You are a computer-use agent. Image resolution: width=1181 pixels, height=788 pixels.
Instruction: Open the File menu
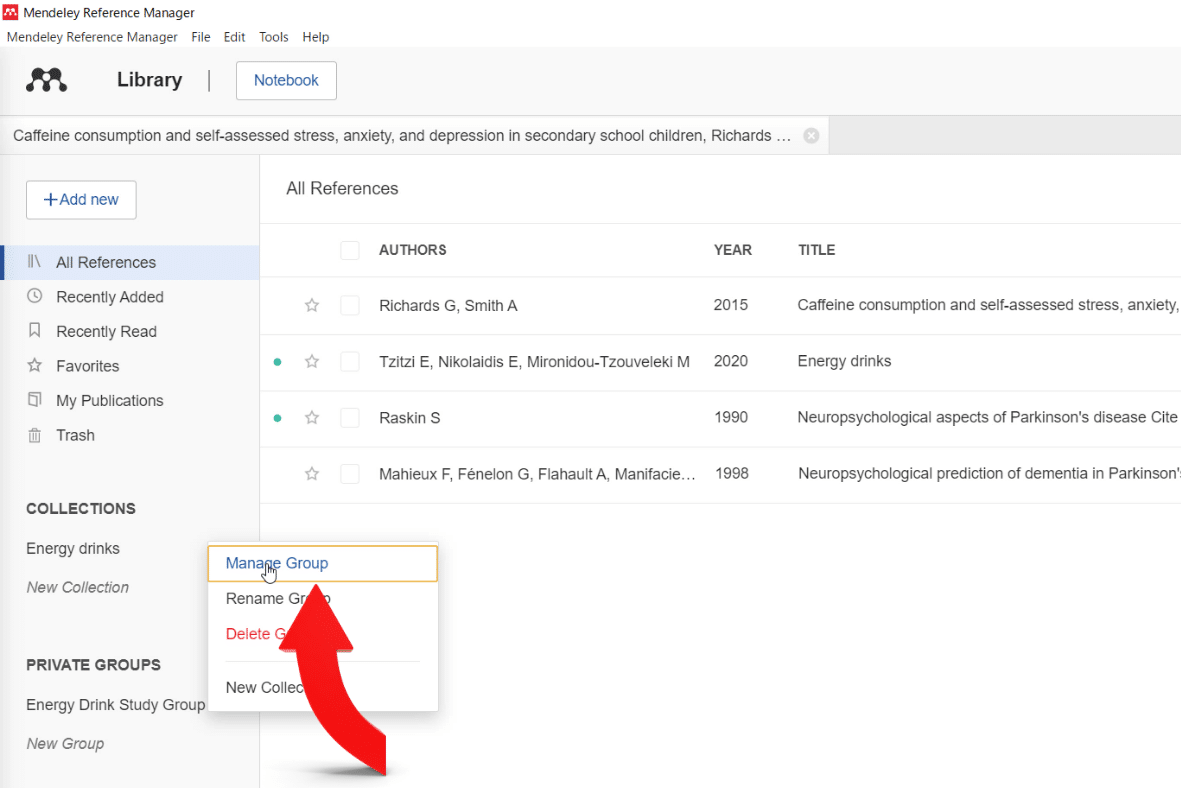[x=200, y=37]
